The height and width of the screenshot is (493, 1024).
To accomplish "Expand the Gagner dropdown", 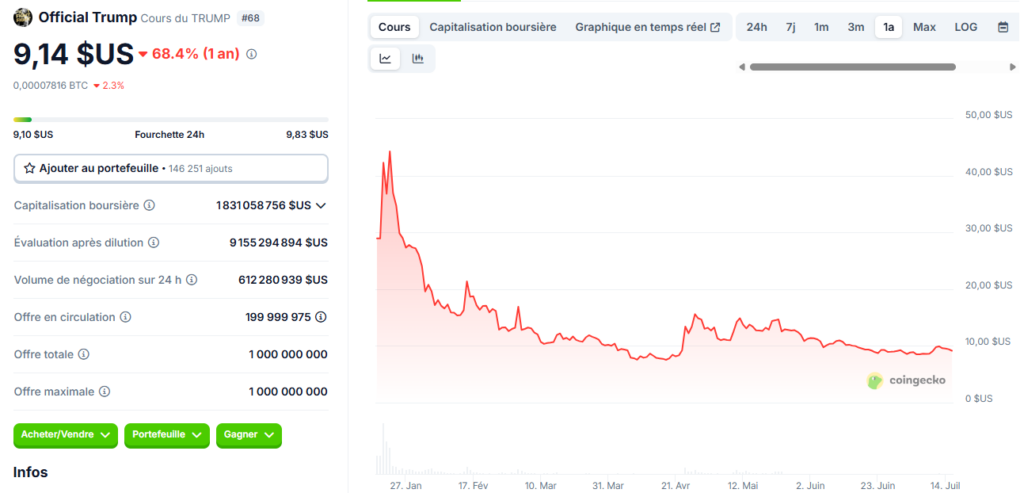I will click(x=248, y=435).
